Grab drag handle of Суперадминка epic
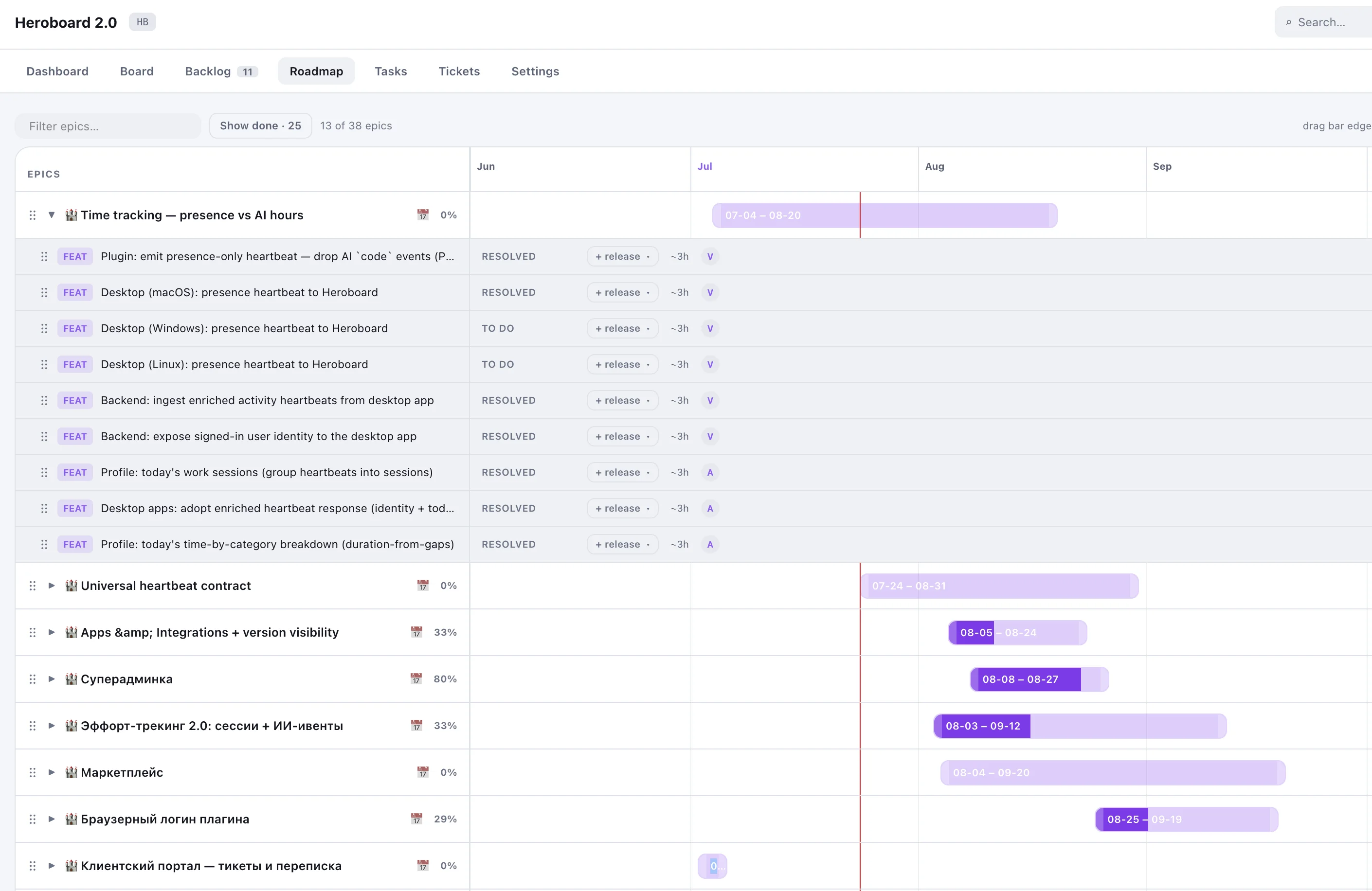 [x=33, y=679]
